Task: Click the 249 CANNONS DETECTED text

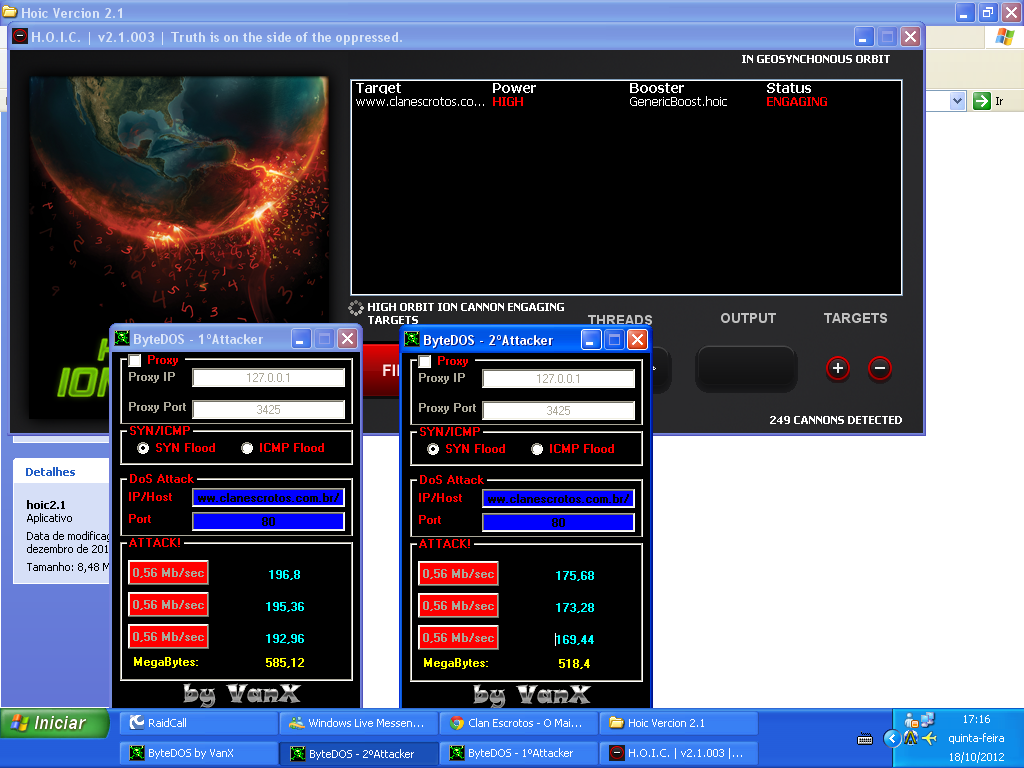Action: click(835, 420)
